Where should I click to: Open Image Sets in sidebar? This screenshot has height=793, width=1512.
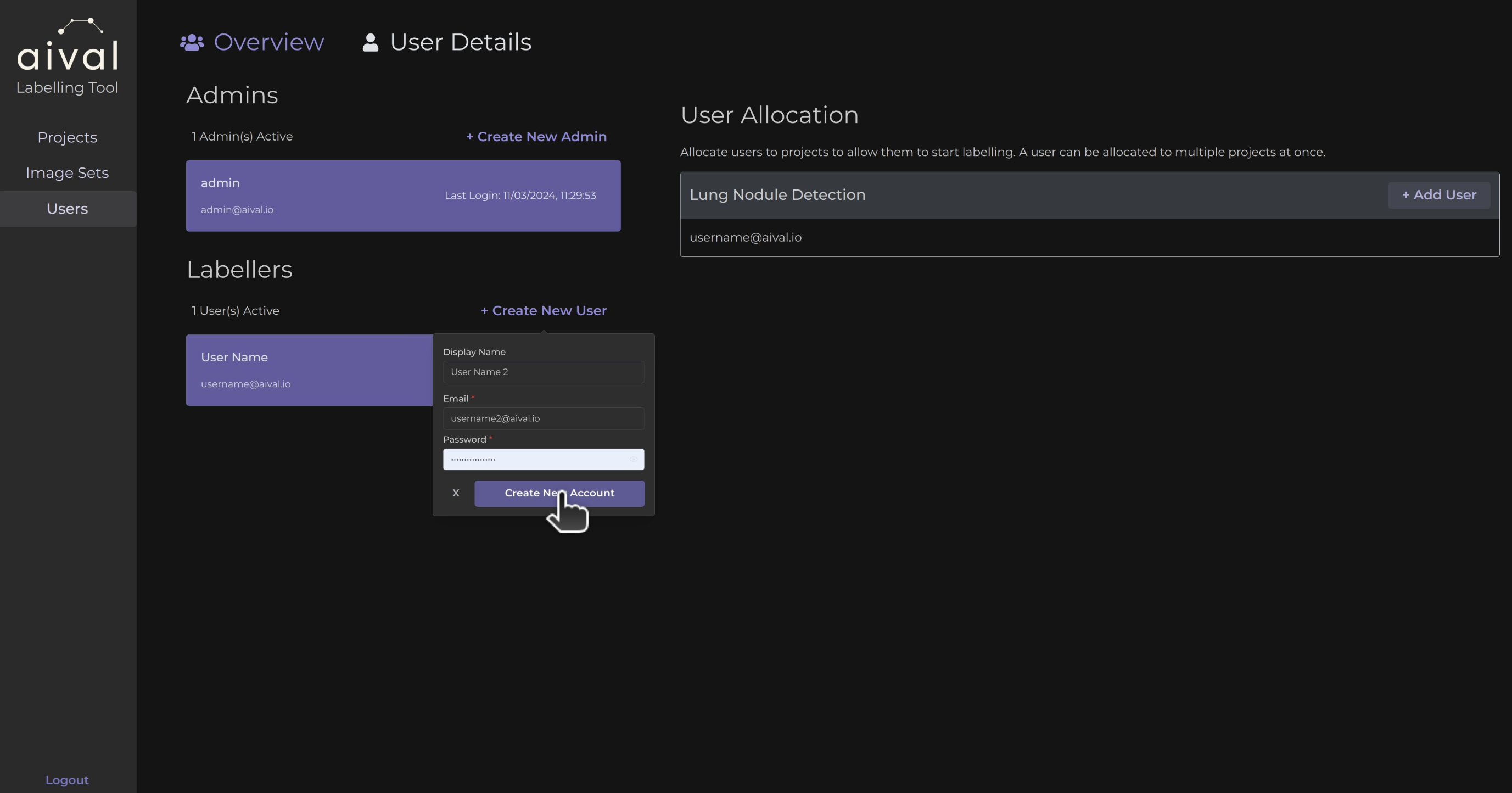68,173
